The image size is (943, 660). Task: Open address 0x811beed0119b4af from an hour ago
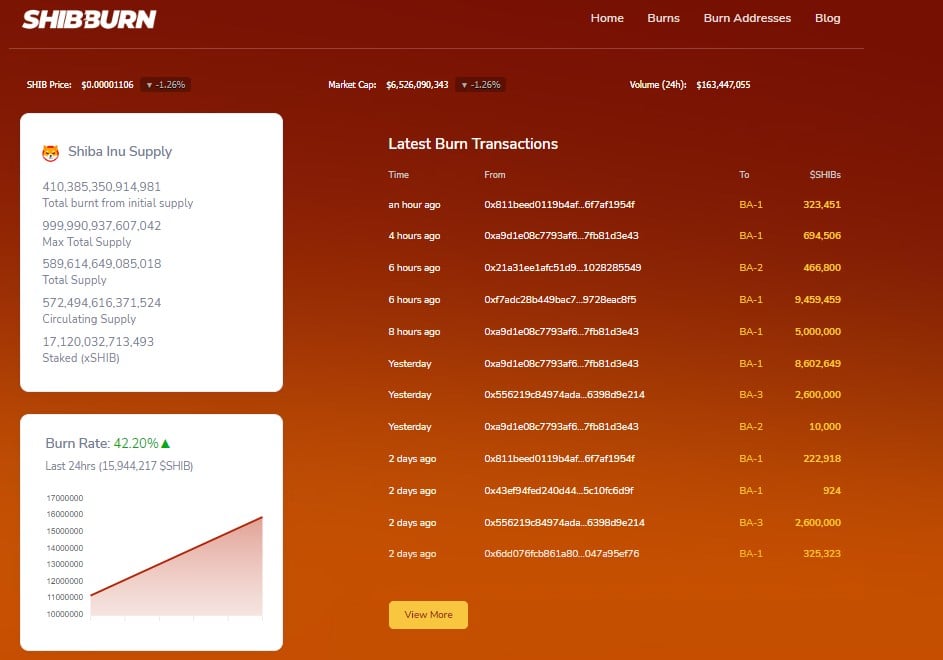pyautogui.click(x=559, y=205)
